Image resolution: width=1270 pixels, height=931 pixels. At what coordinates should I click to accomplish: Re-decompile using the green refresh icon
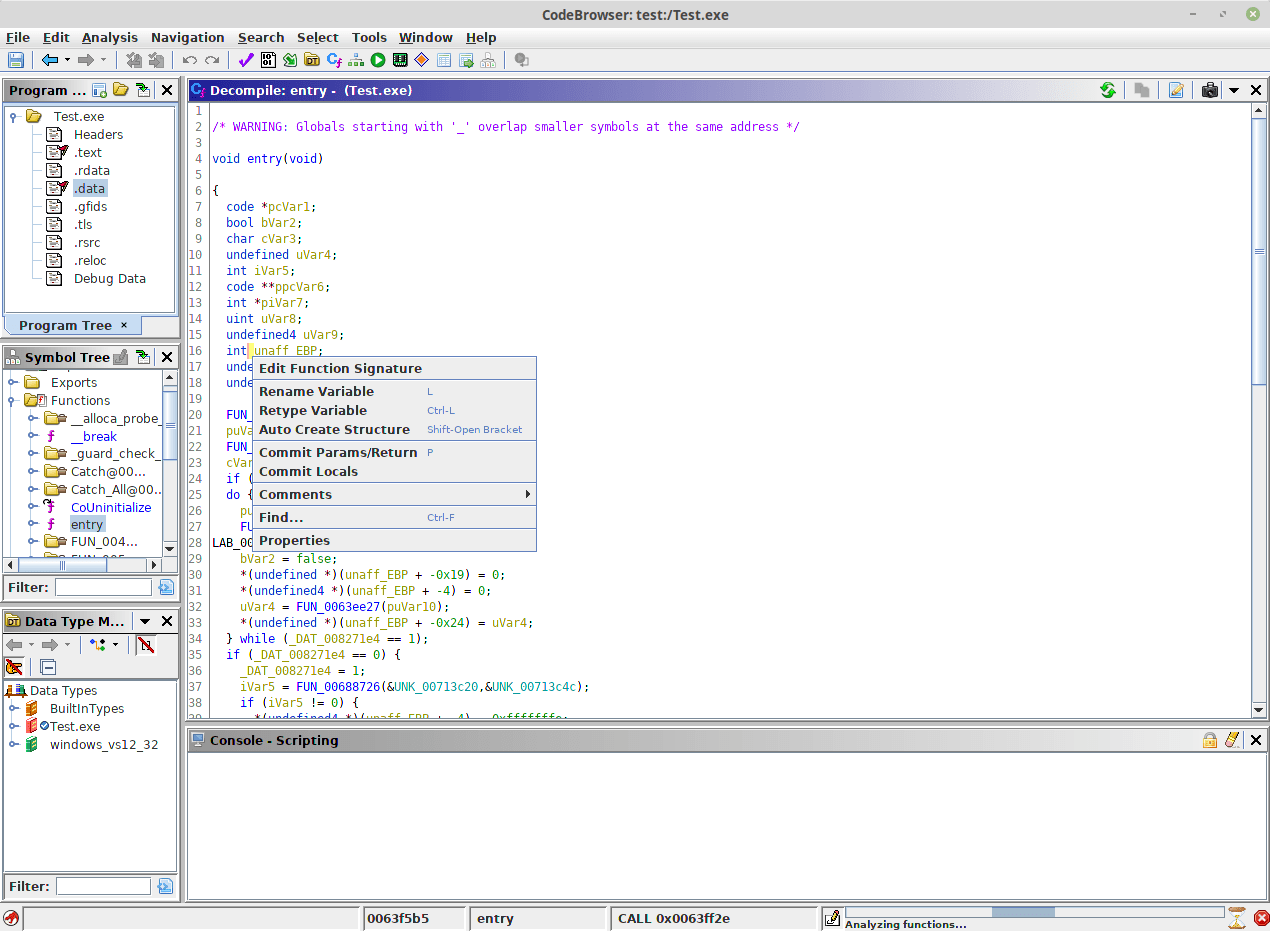tap(1108, 90)
